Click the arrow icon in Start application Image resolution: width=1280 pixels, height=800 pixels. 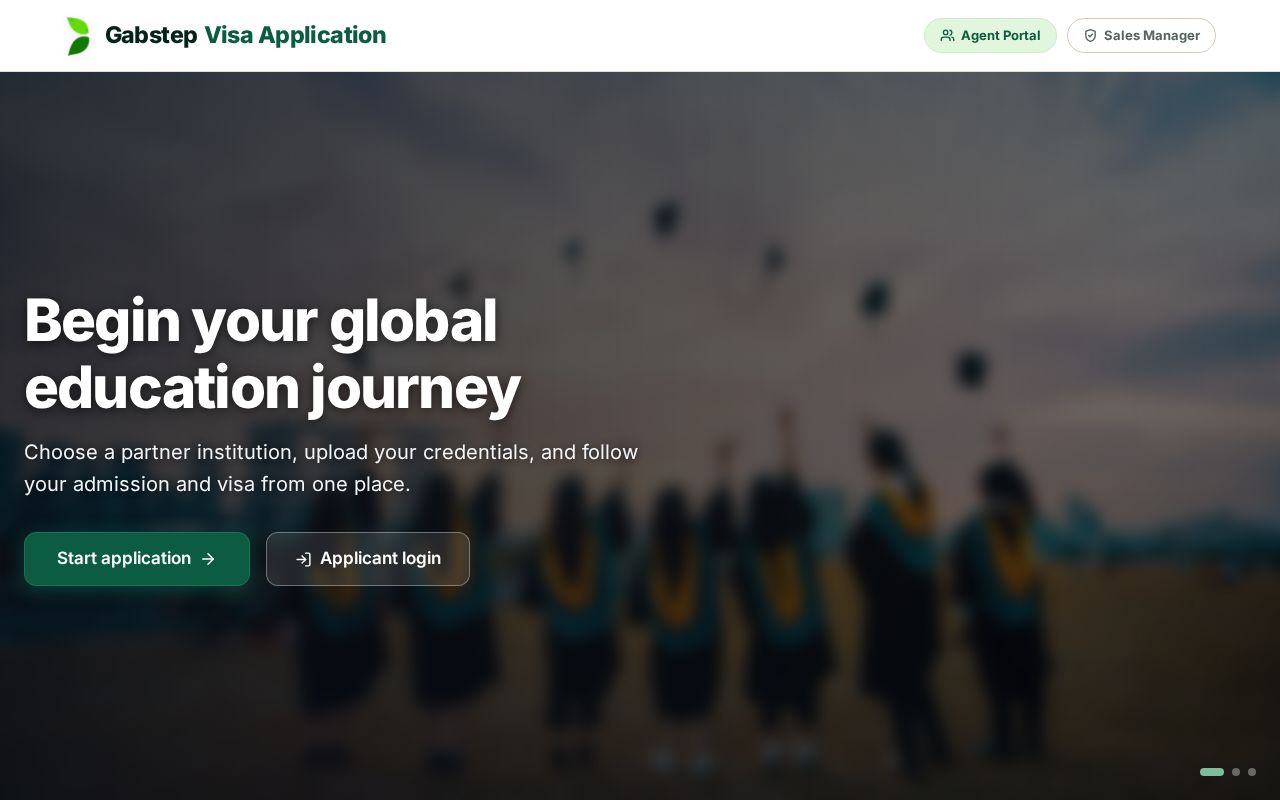208,559
